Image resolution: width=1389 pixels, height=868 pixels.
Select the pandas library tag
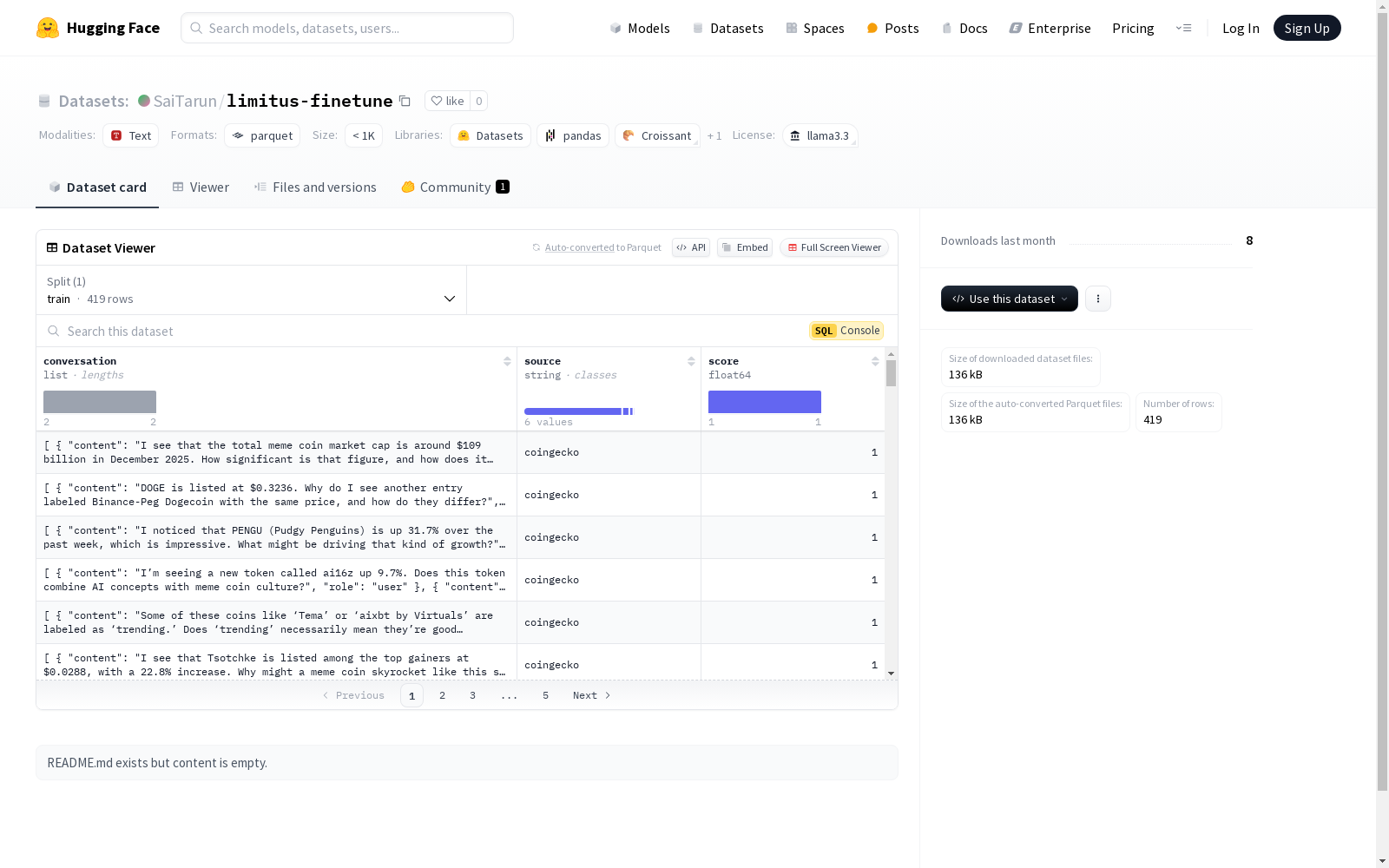click(573, 135)
